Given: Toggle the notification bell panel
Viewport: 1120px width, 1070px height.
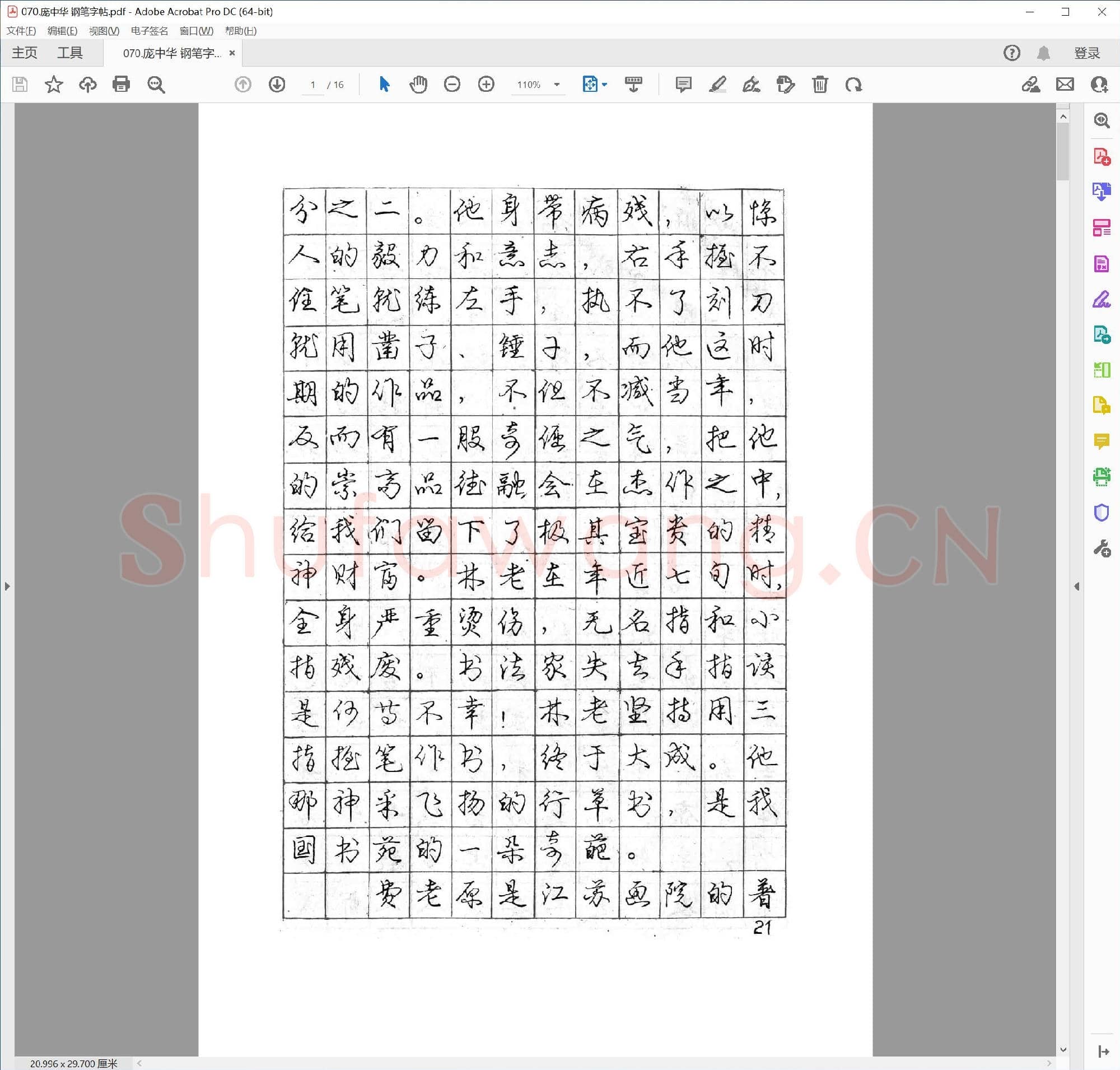Looking at the screenshot, I should tap(1045, 53).
